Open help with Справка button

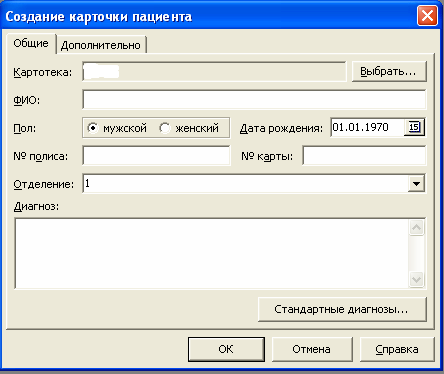(x=397, y=349)
